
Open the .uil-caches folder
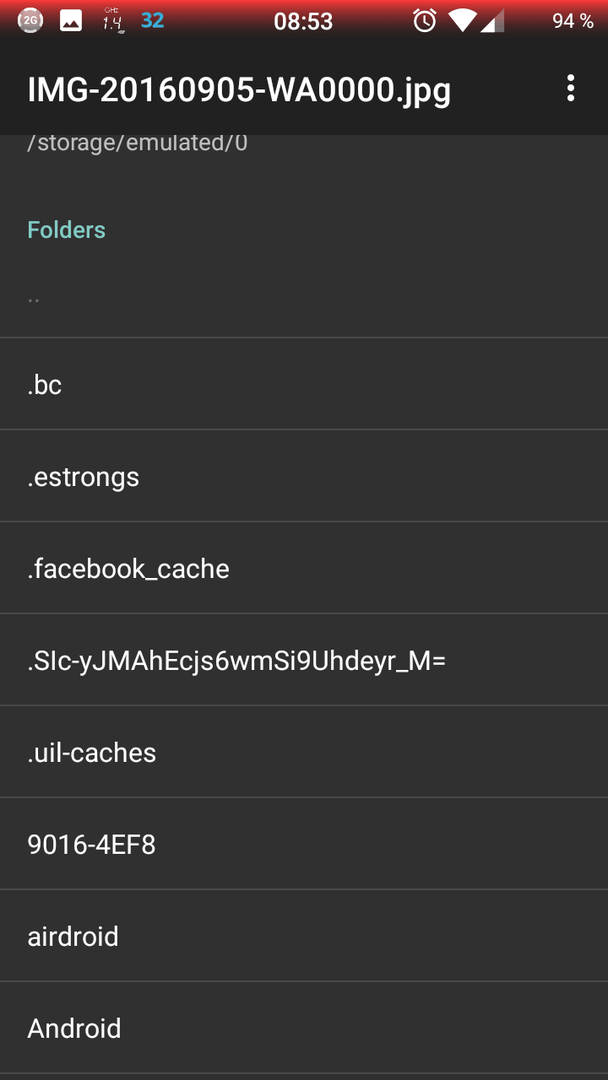pos(304,751)
